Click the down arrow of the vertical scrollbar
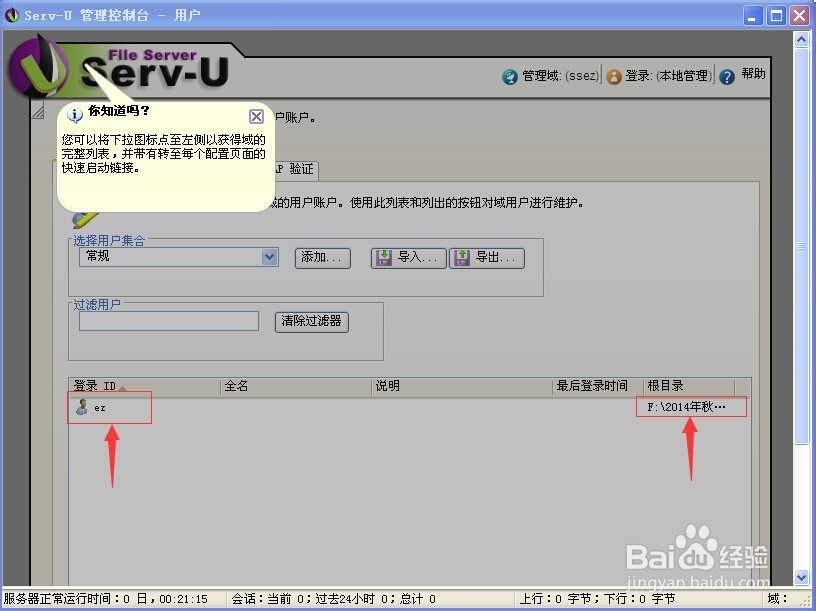This screenshot has height=611, width=816. 803,578
